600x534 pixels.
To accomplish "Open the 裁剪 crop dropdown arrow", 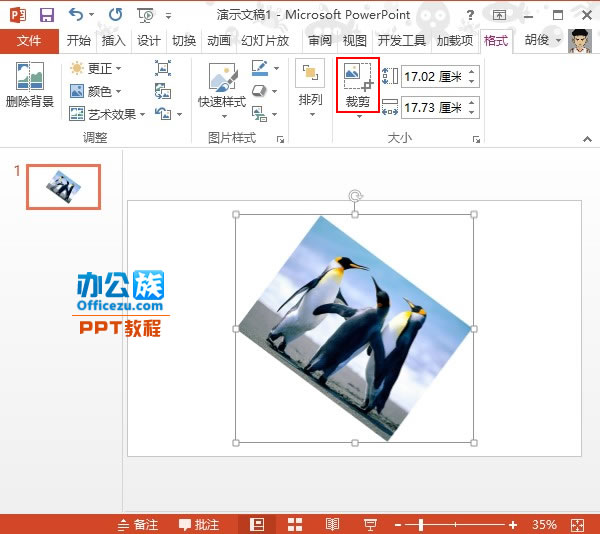I will coord(359,116).
